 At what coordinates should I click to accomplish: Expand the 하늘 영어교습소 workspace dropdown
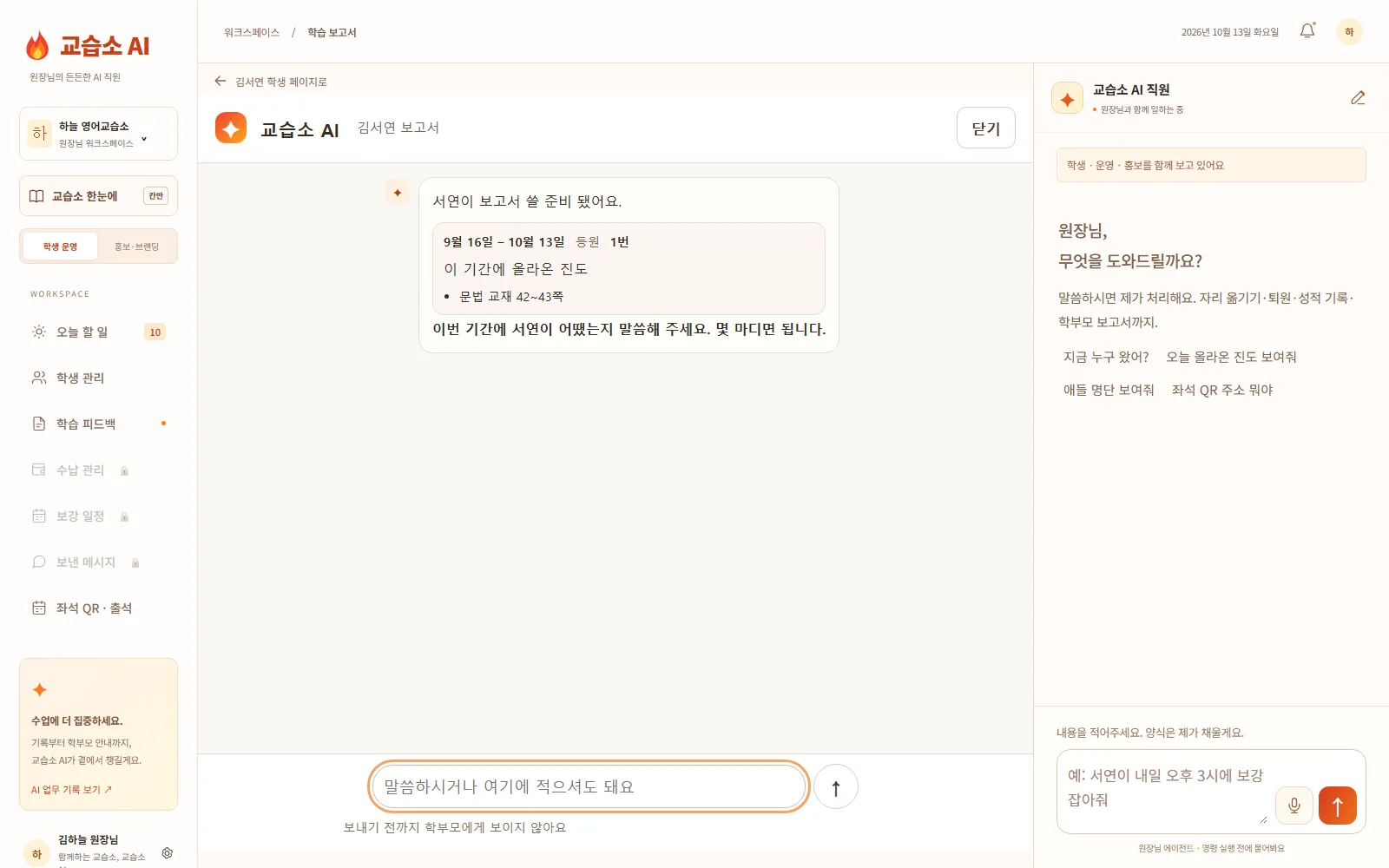(98, 134)
